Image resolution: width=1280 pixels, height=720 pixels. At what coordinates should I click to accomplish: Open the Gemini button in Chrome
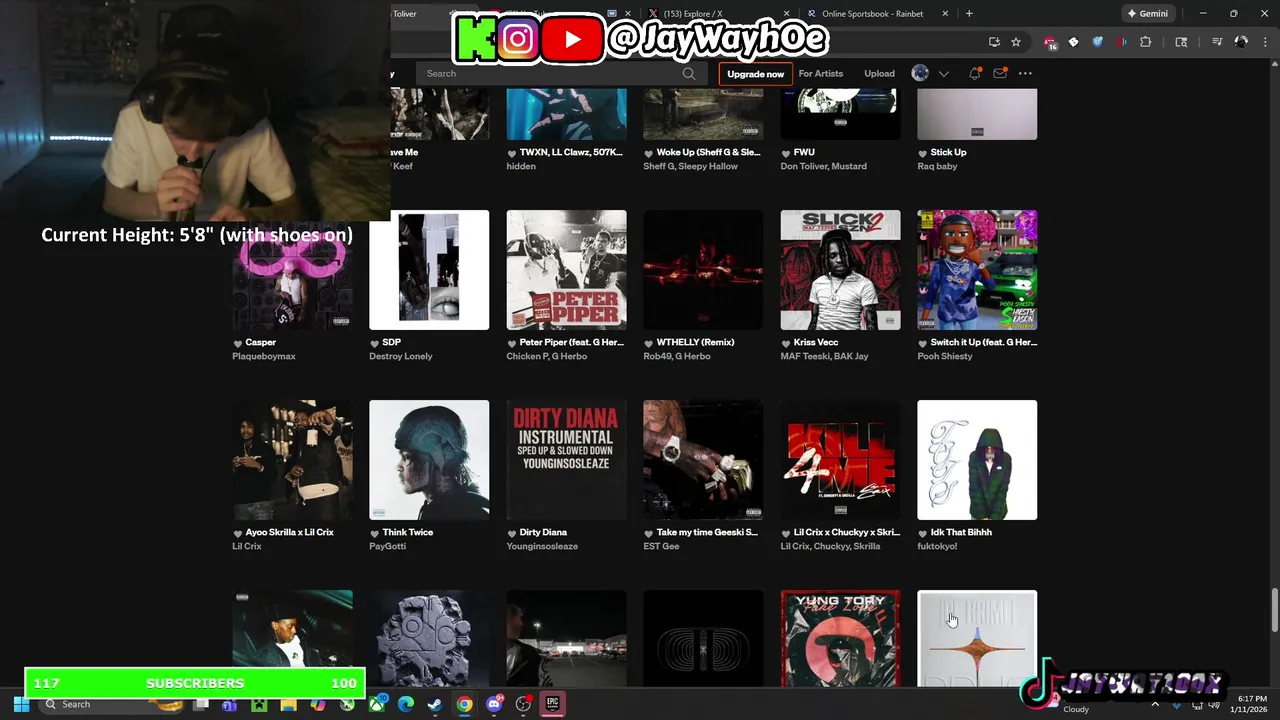(1147, 14)
